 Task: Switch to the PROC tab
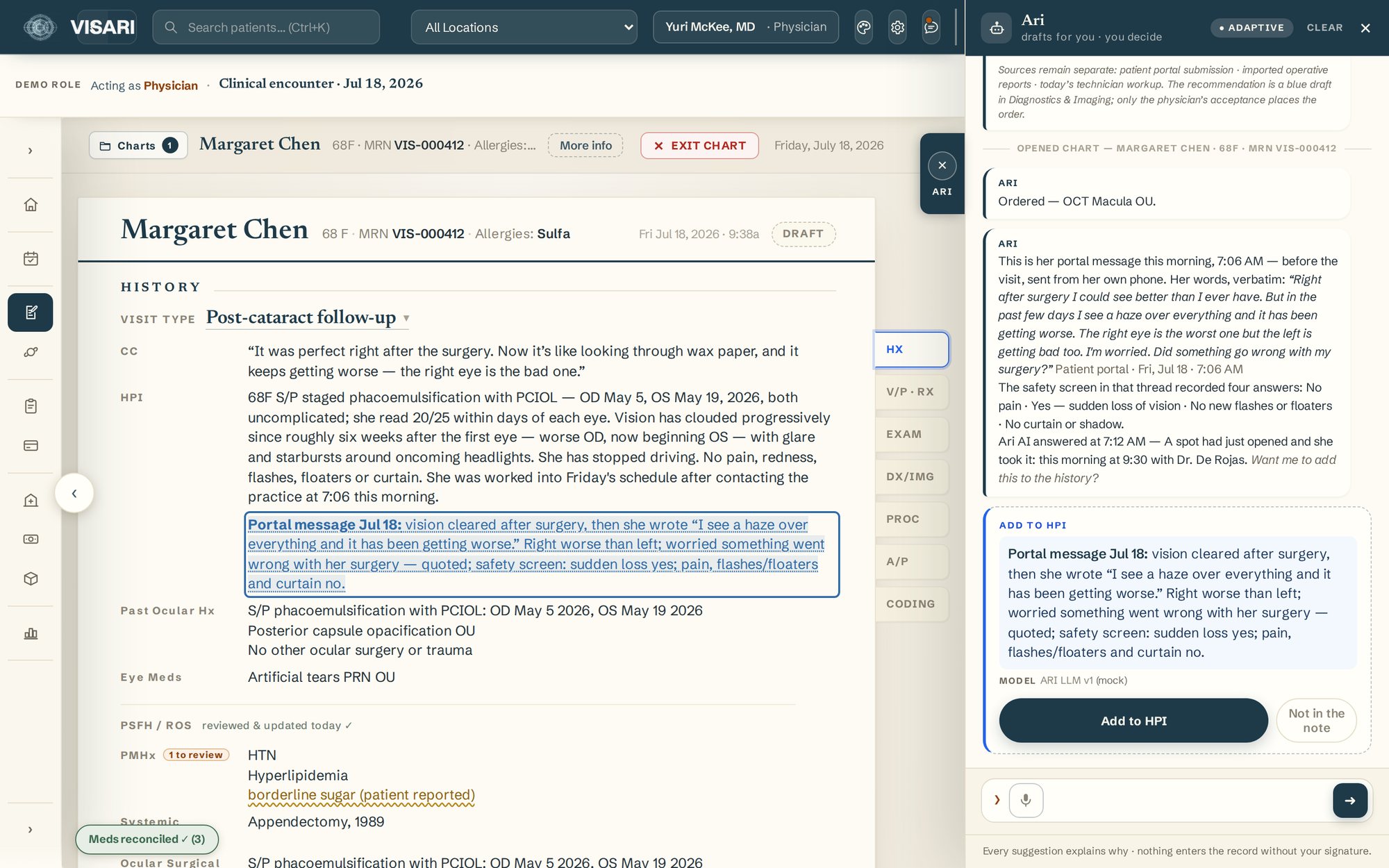pos(911,519)
